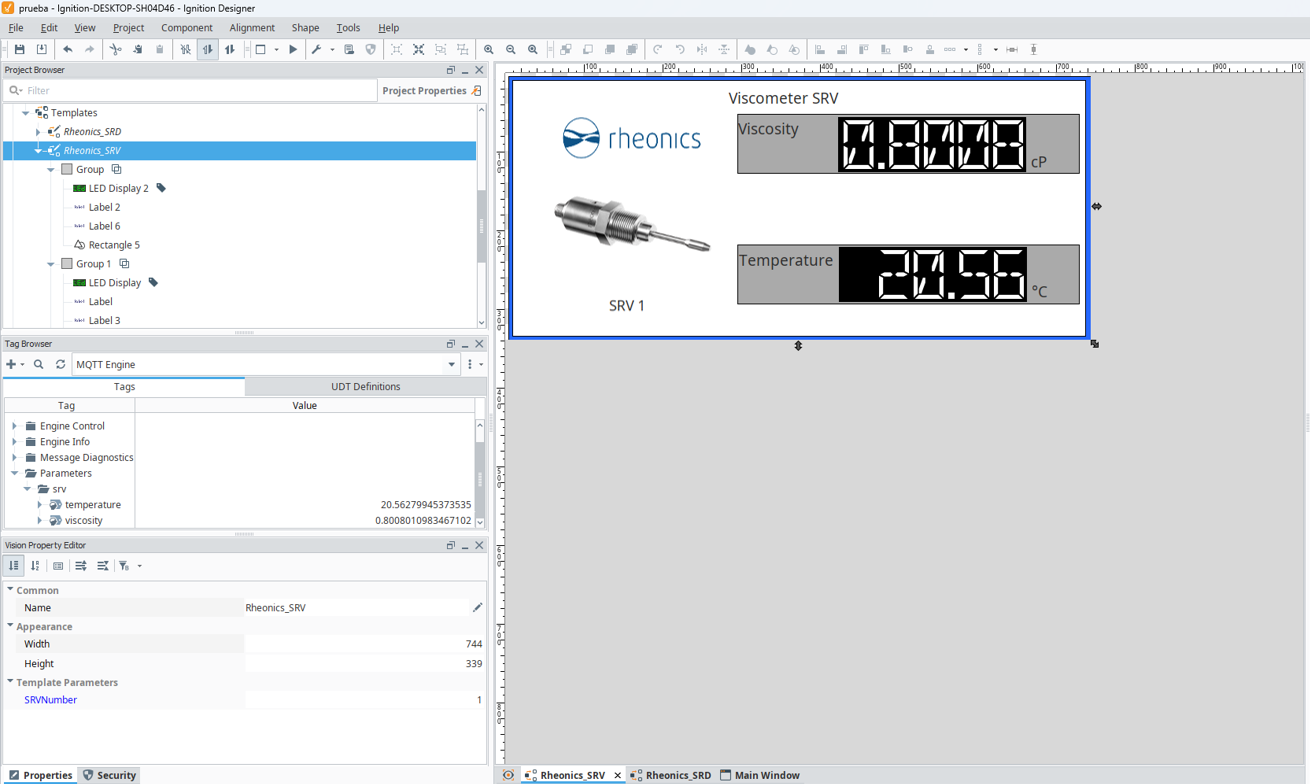The height and width of the screenshot is (784, 1310).
Task: Click the Cut scissors icon
Action: [115, 49]
